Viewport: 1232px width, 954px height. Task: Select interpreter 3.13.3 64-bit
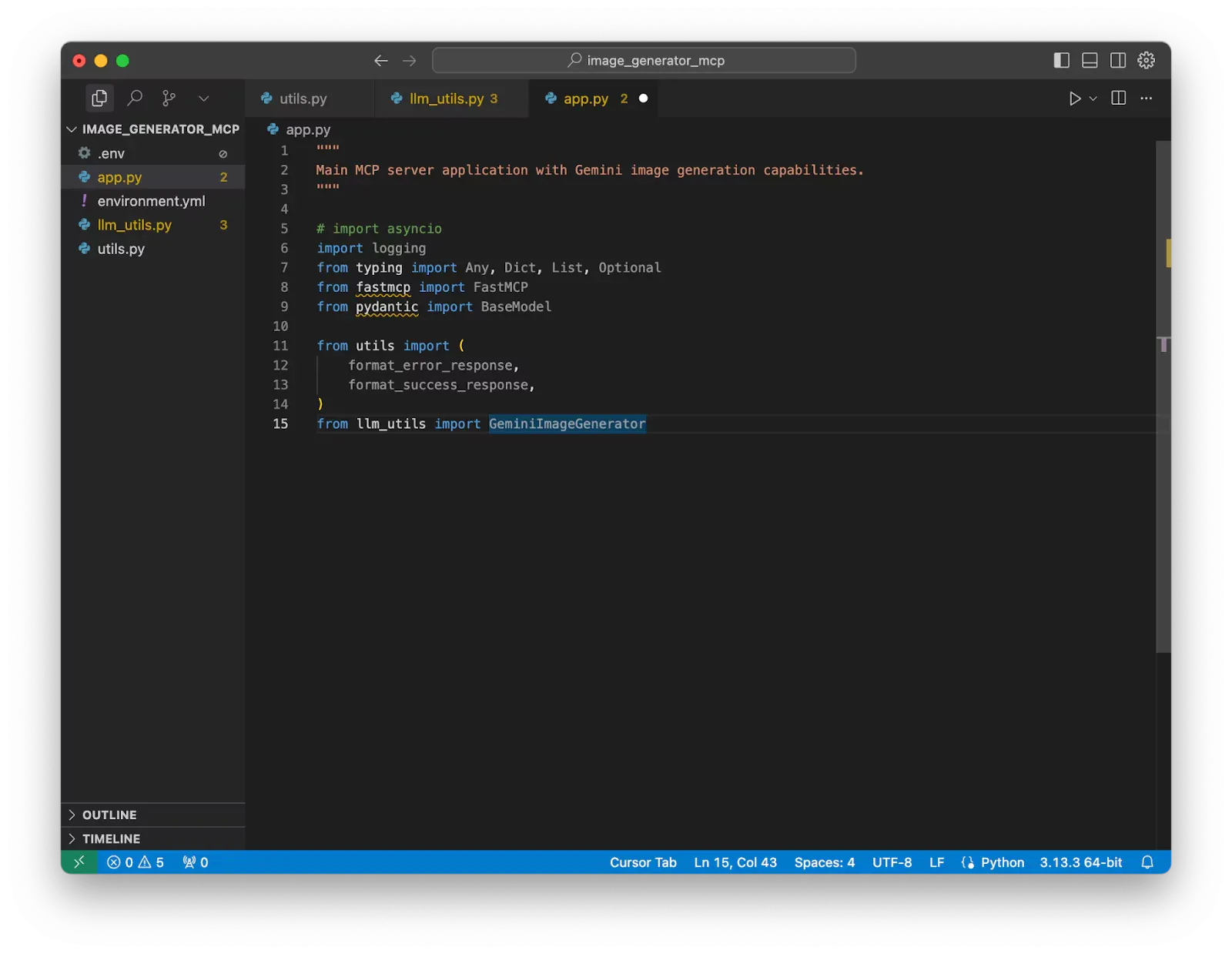pos(1081,862)
